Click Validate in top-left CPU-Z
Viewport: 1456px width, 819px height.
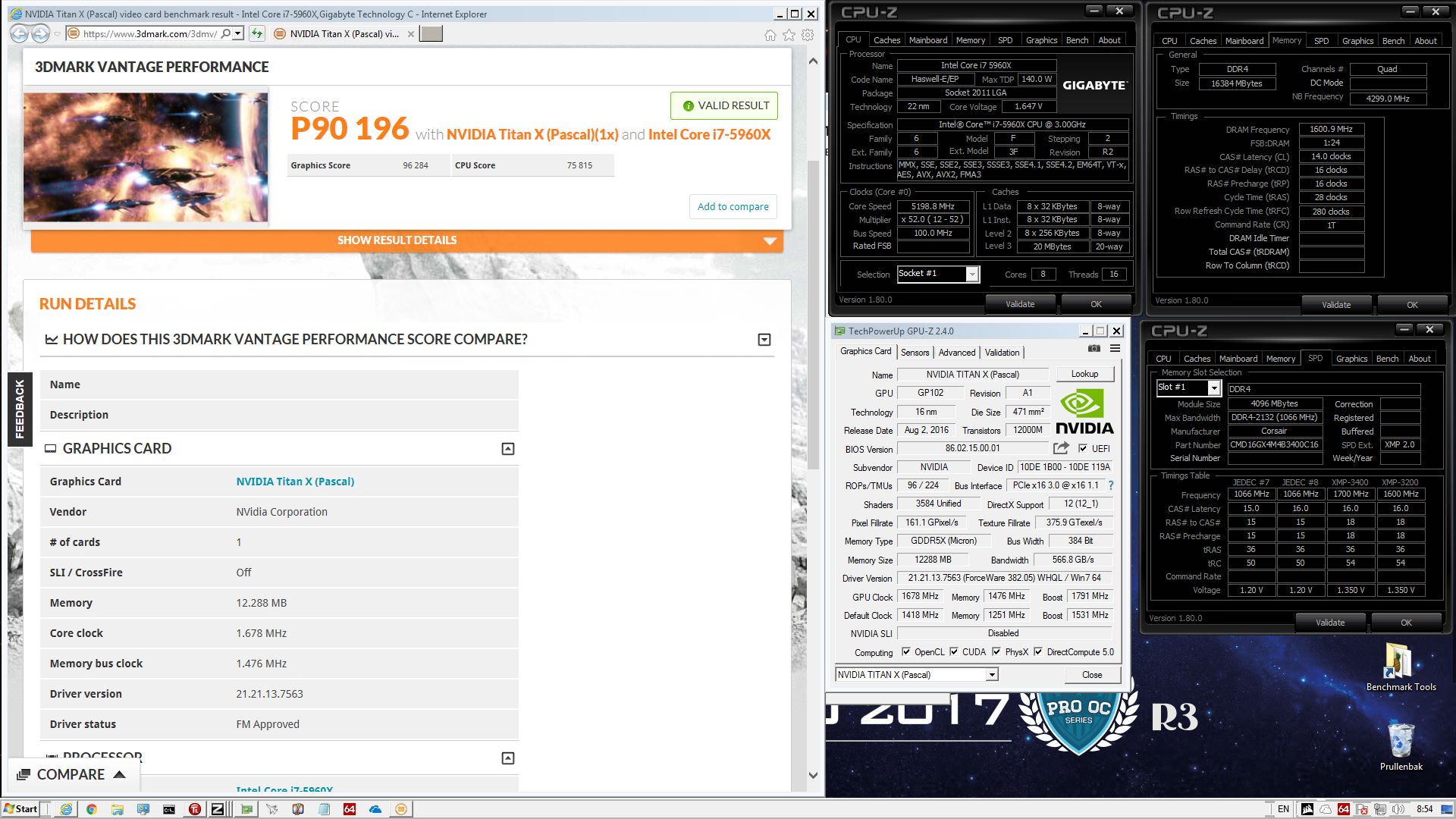1020,304
